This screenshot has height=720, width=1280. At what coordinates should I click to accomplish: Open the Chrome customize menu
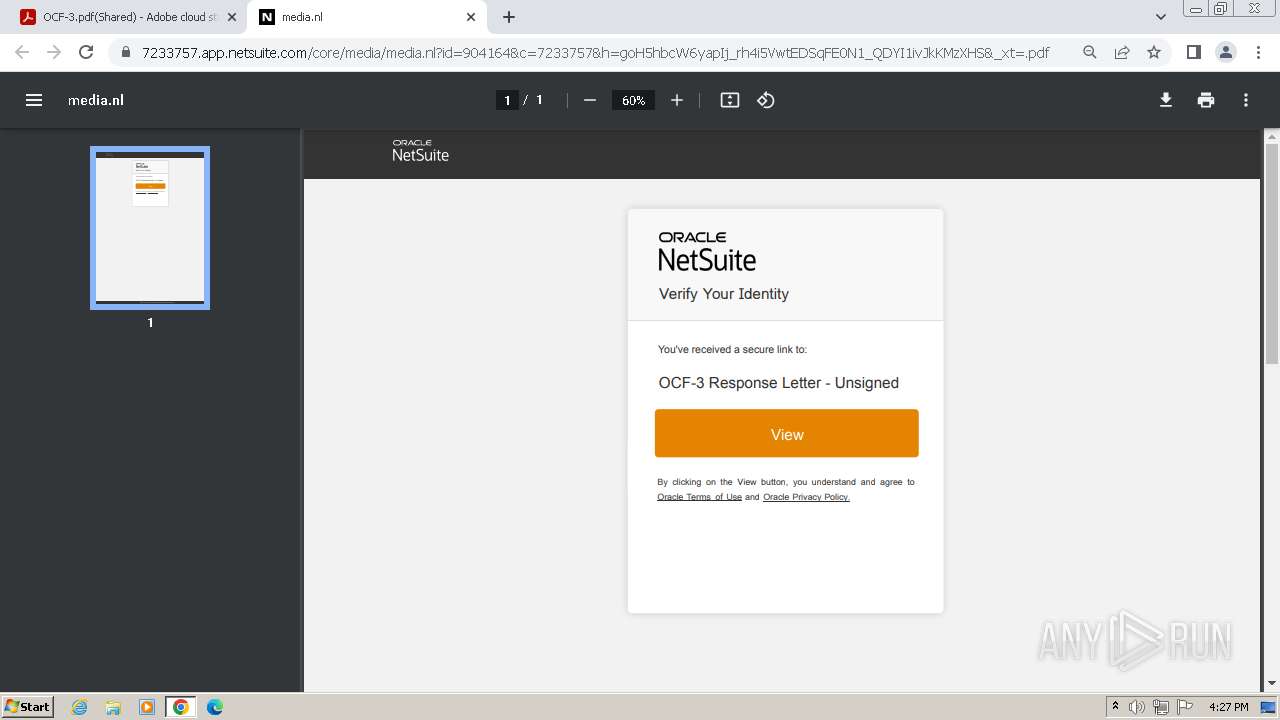tap(1259, 52)
